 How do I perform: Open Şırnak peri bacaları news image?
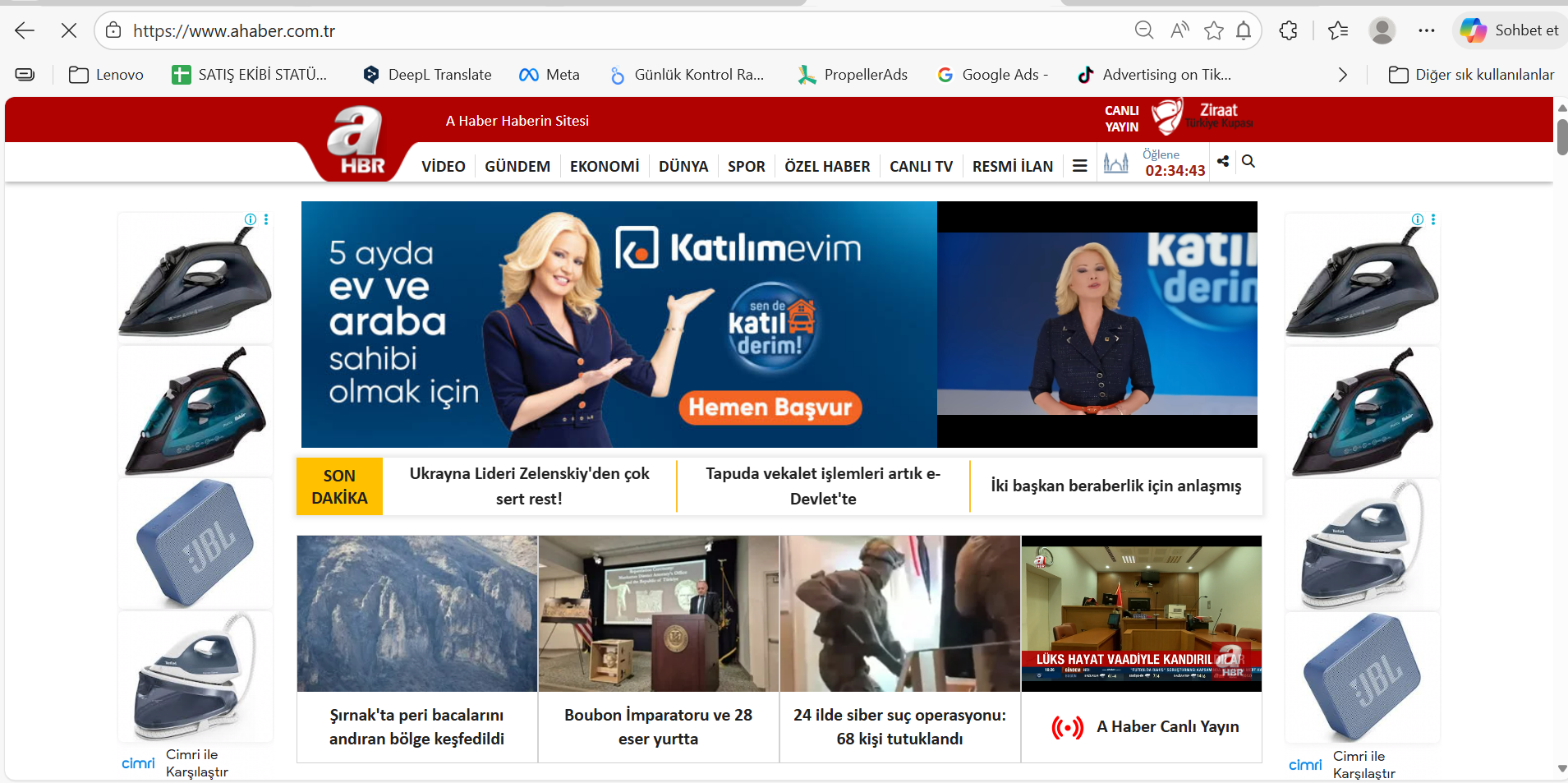(417, 614)
